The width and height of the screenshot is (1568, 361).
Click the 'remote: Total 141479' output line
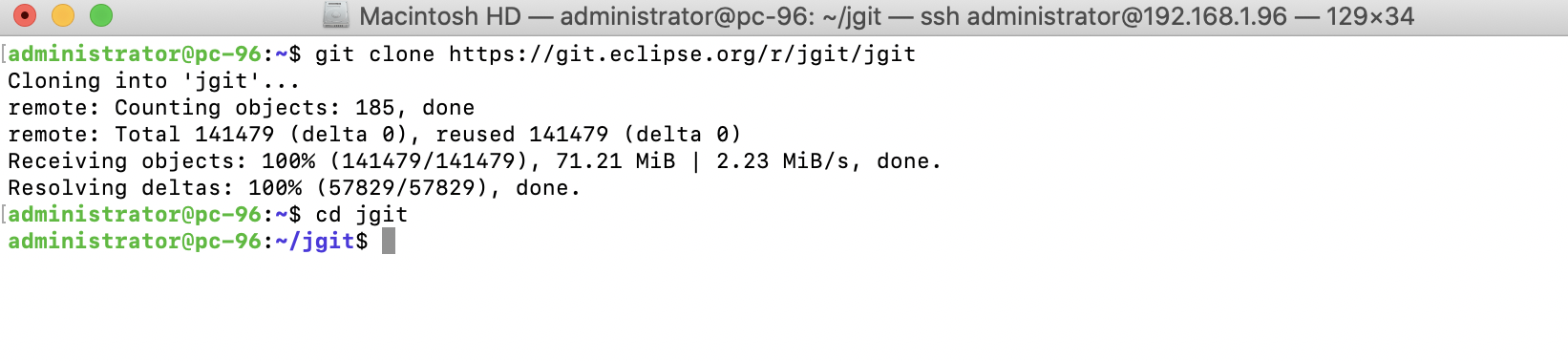pos(374,135)
